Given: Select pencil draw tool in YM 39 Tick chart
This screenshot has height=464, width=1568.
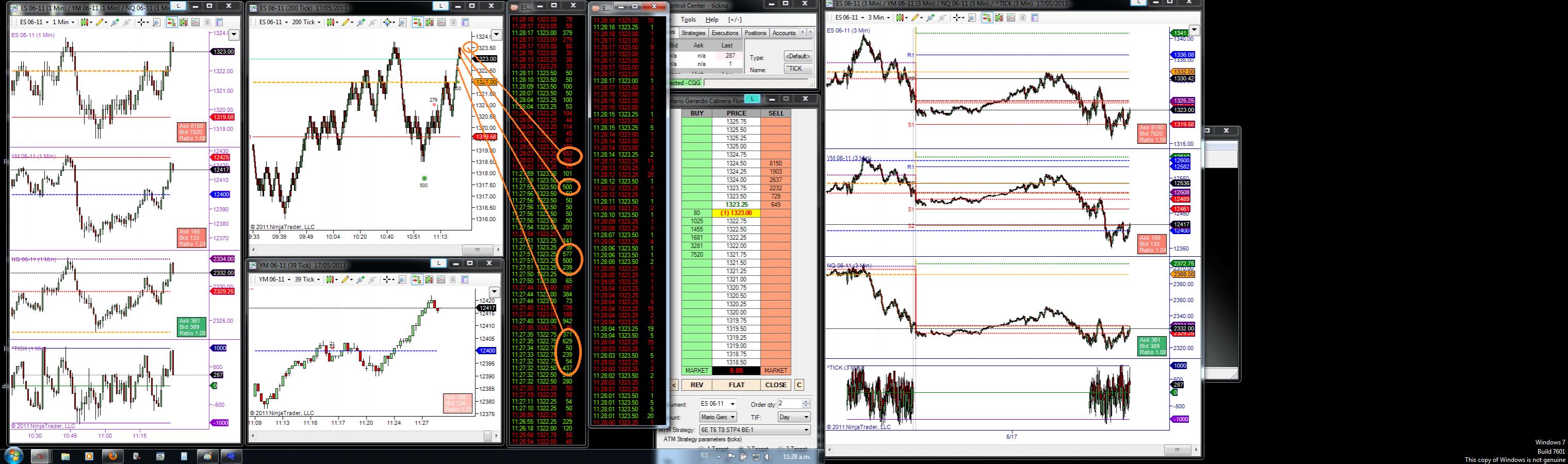Looking at the screenshot, I should (346, 280).
